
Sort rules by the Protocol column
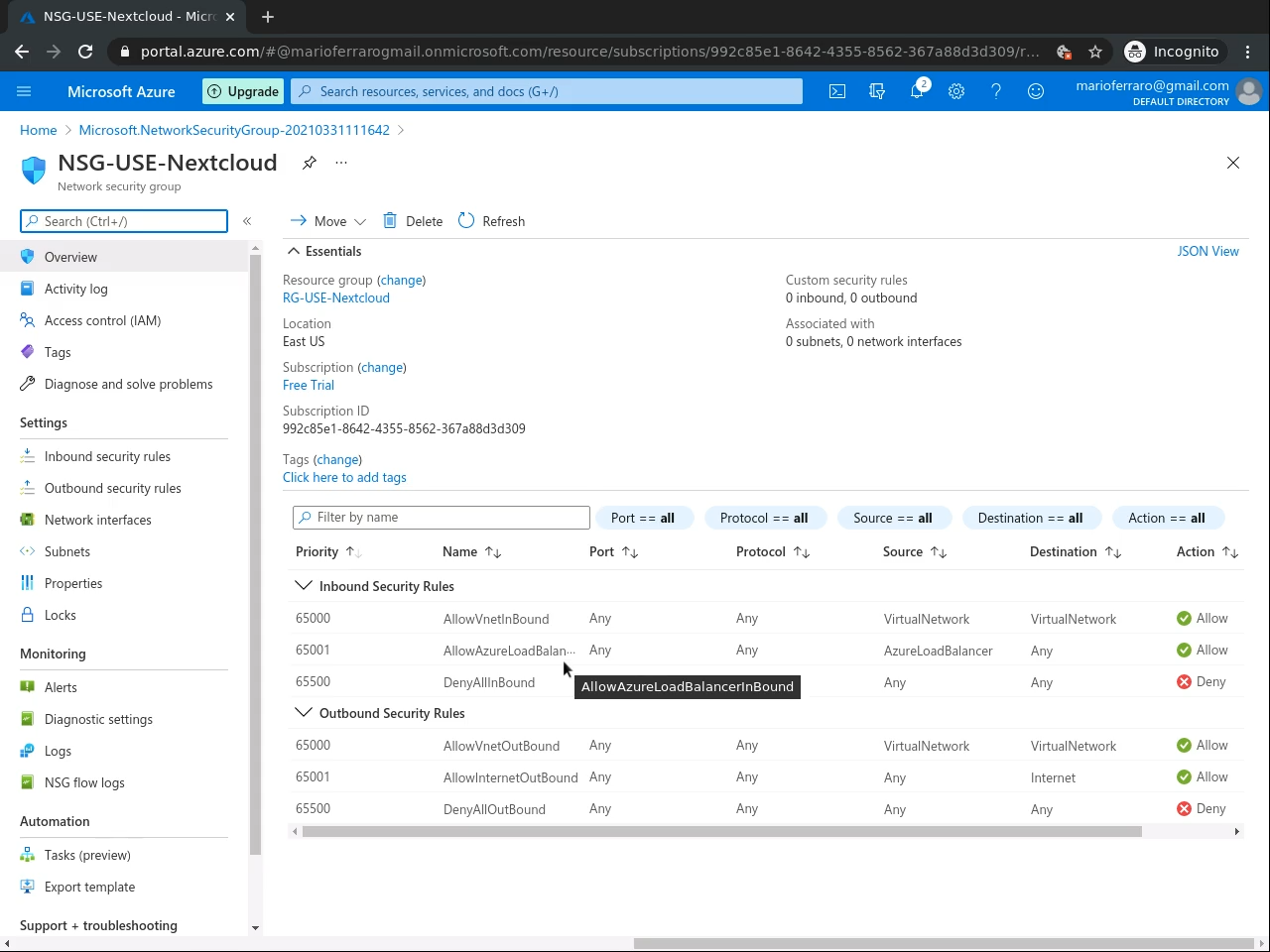pos(773,552)
